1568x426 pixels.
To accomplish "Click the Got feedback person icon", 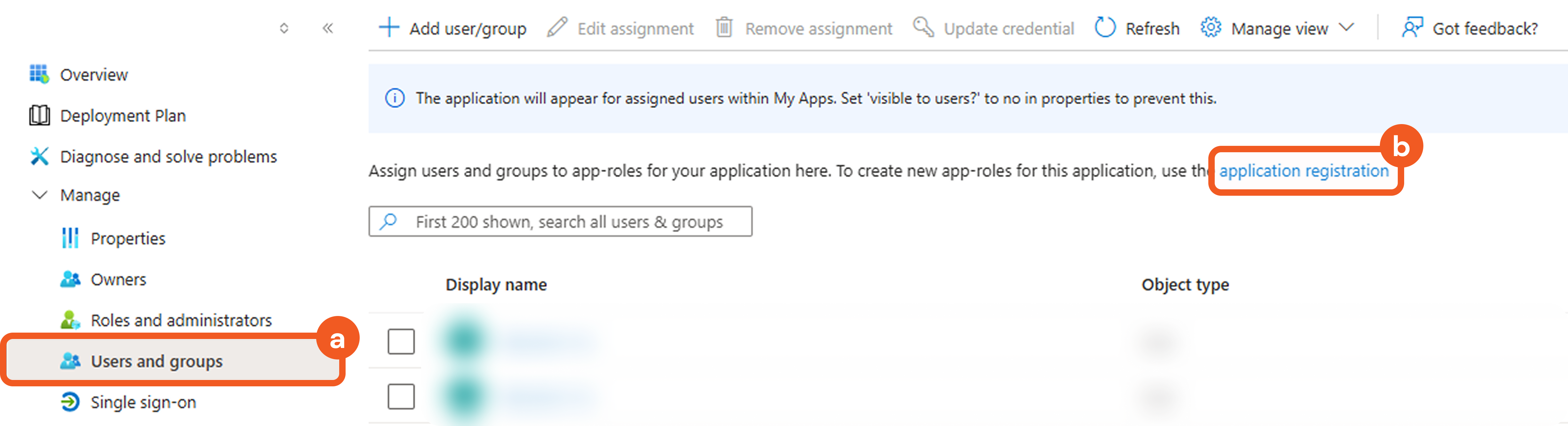I will 1412,28.
